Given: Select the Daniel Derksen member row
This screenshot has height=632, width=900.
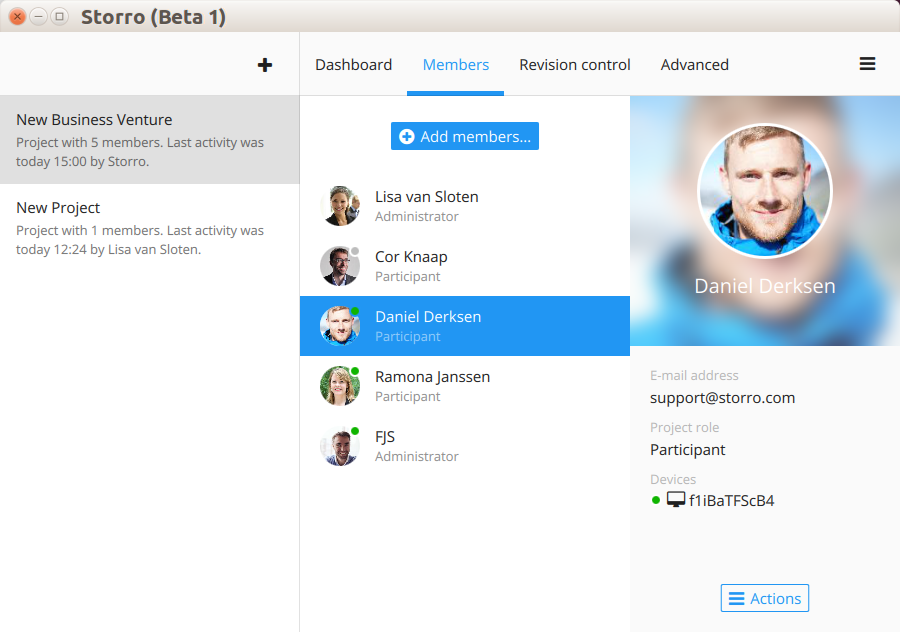Looking at the screenshot, I should click(x=465, y=325).
